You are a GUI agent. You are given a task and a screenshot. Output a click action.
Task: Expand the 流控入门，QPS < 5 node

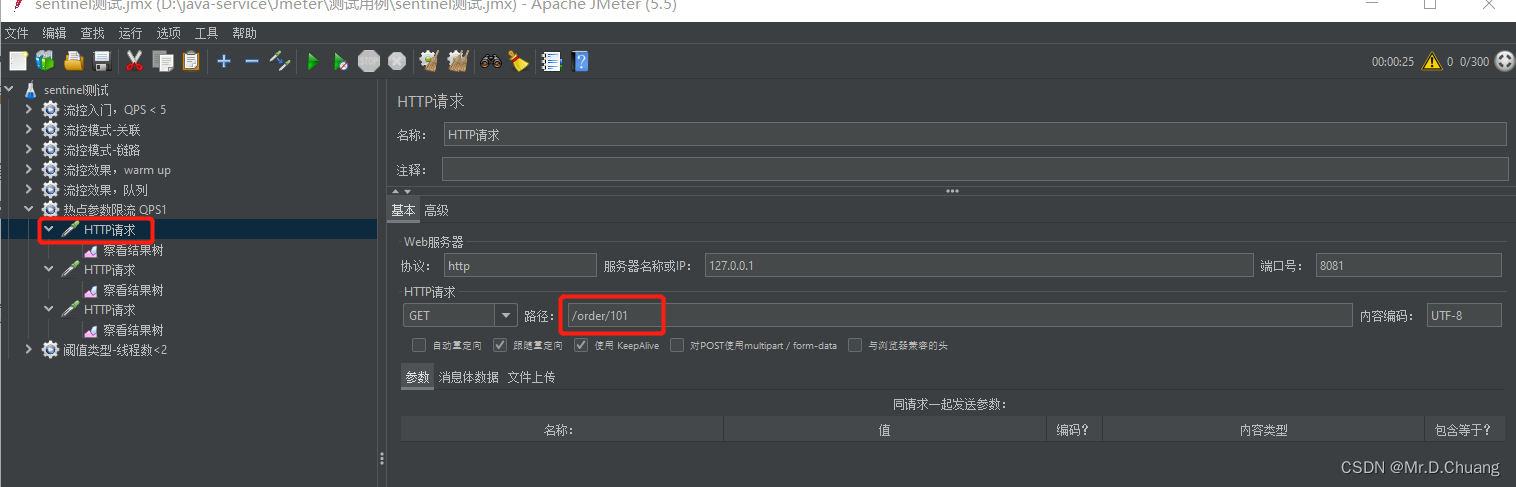(x=29, y=110)
